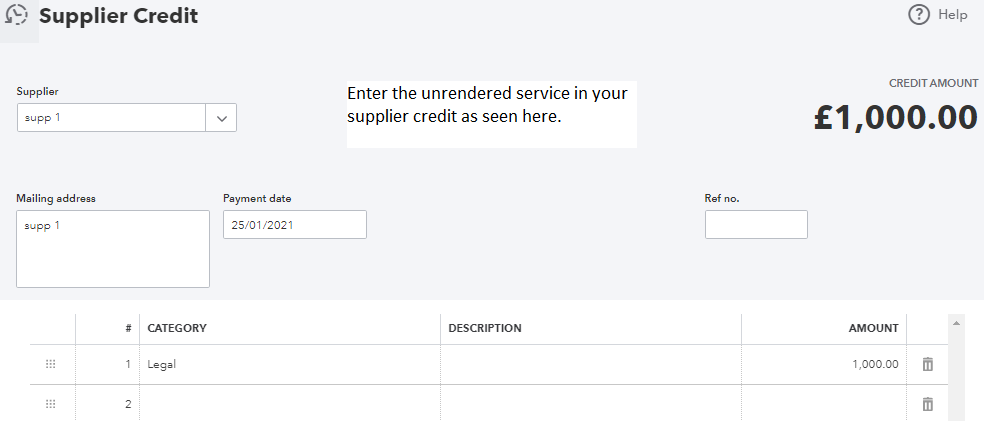
Task: Expand the Supplier dropdown arrow
Action: 221,118
